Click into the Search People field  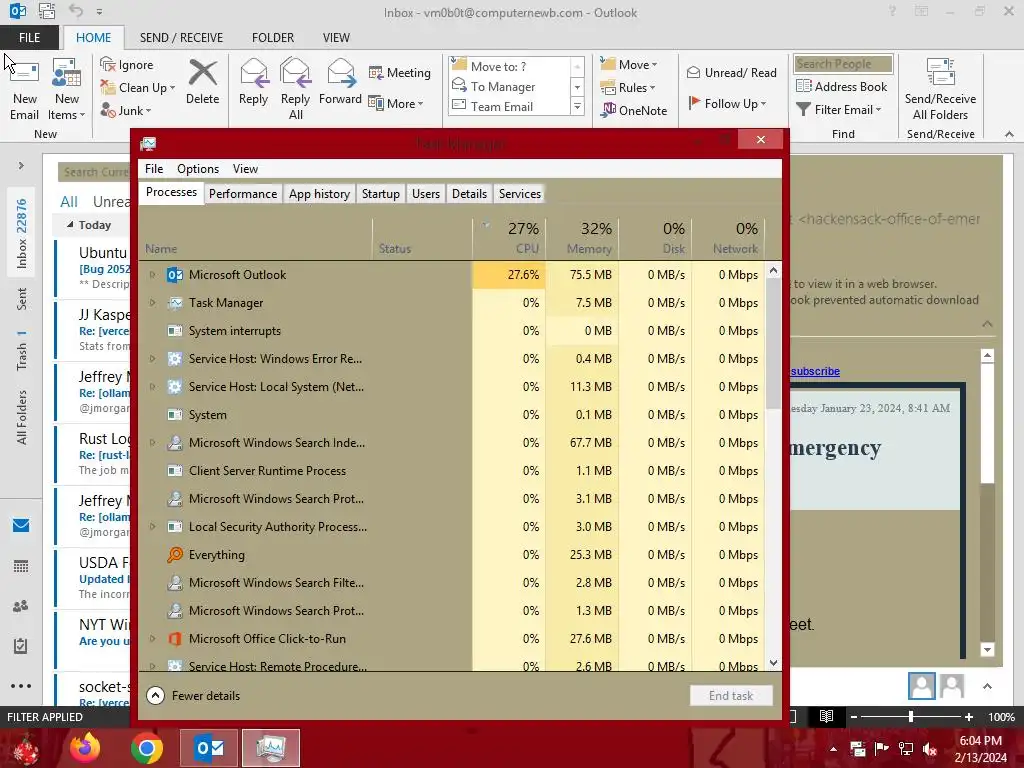pos(843,64)
